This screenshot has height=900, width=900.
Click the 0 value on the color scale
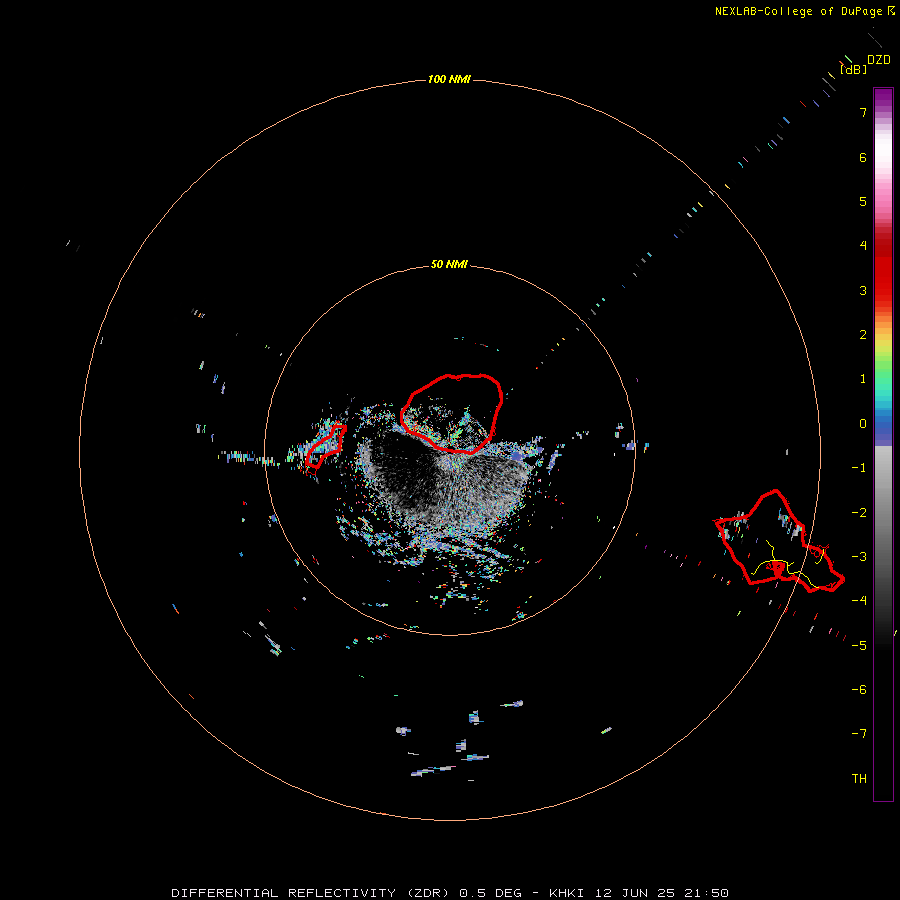click(x=863, y=424)
